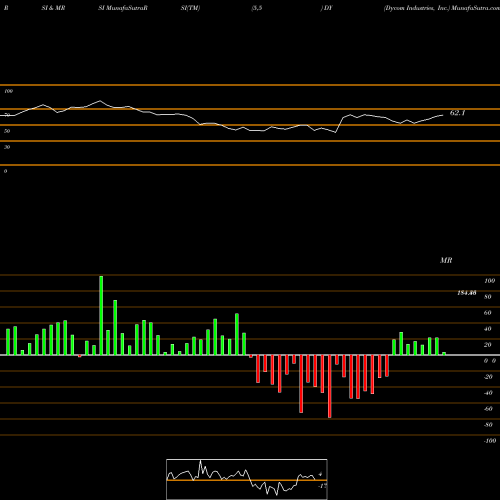Click the -20 label on MR right axis
The width and height of the screenshot is (500, 500).
488,377
